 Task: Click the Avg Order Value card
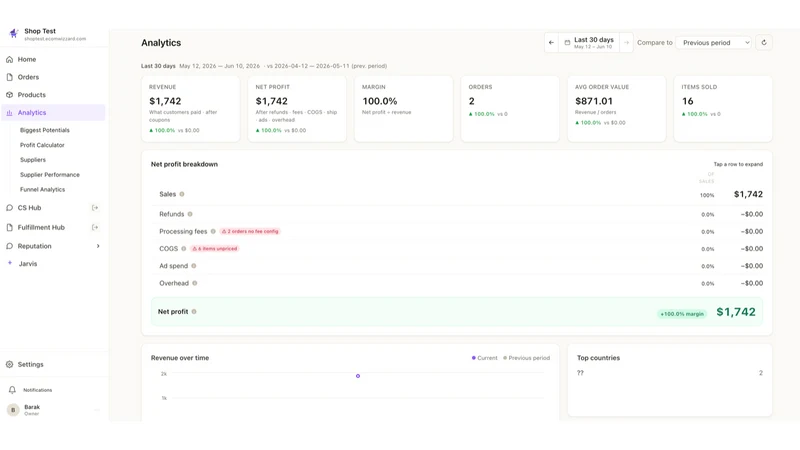[617, 109]
